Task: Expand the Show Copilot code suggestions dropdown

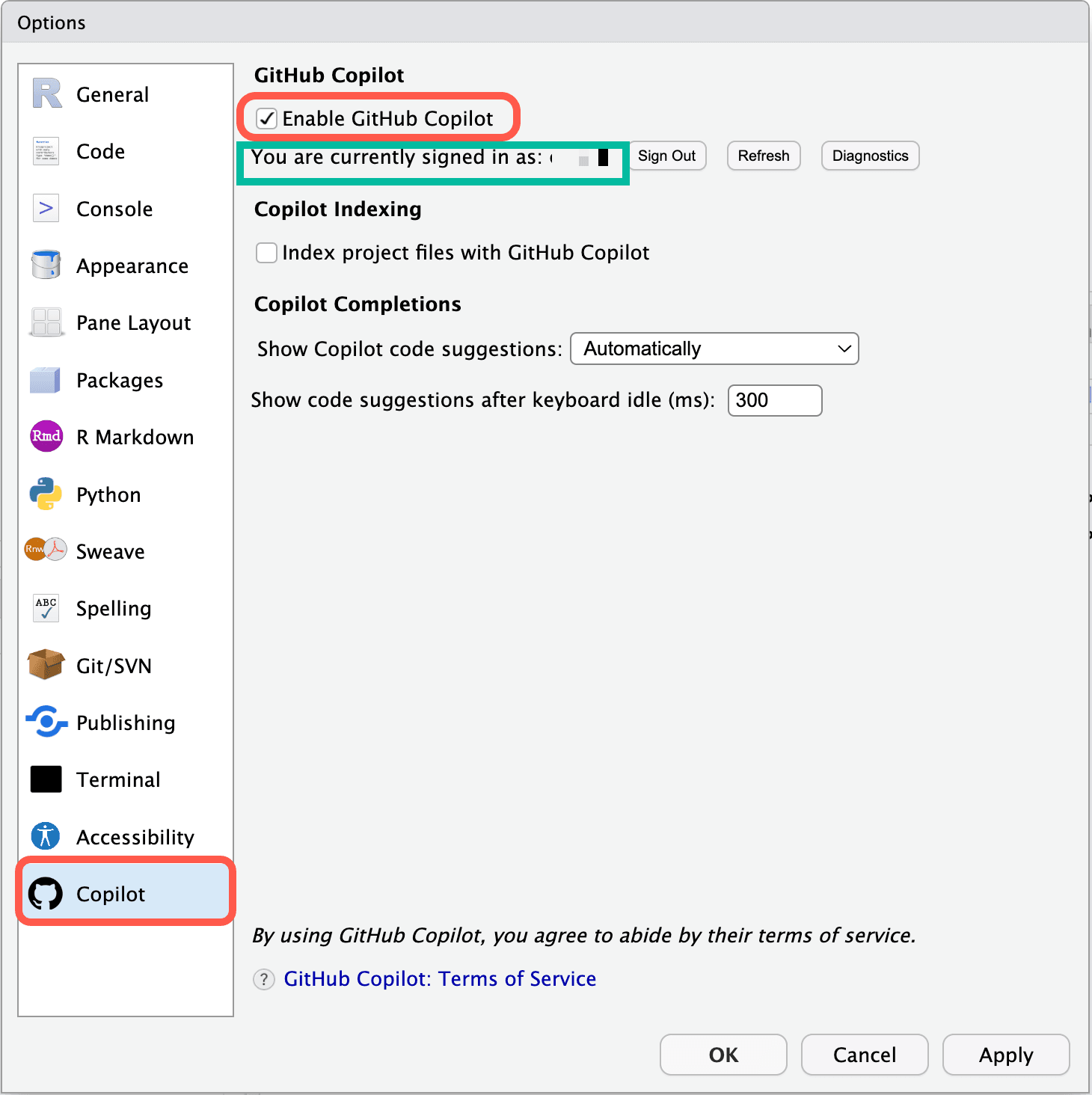Action: pos(714,349)
